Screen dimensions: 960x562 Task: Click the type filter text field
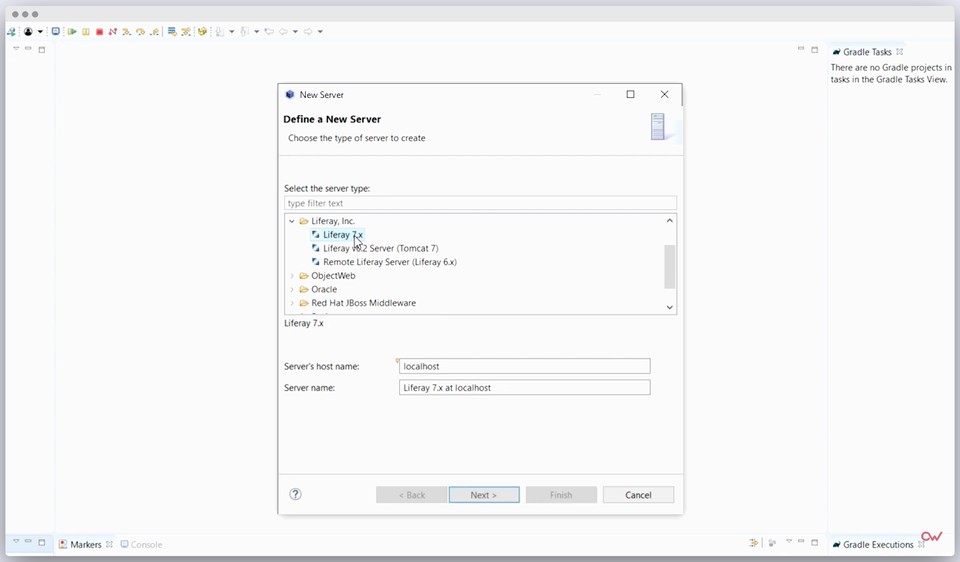coord(480,203)
